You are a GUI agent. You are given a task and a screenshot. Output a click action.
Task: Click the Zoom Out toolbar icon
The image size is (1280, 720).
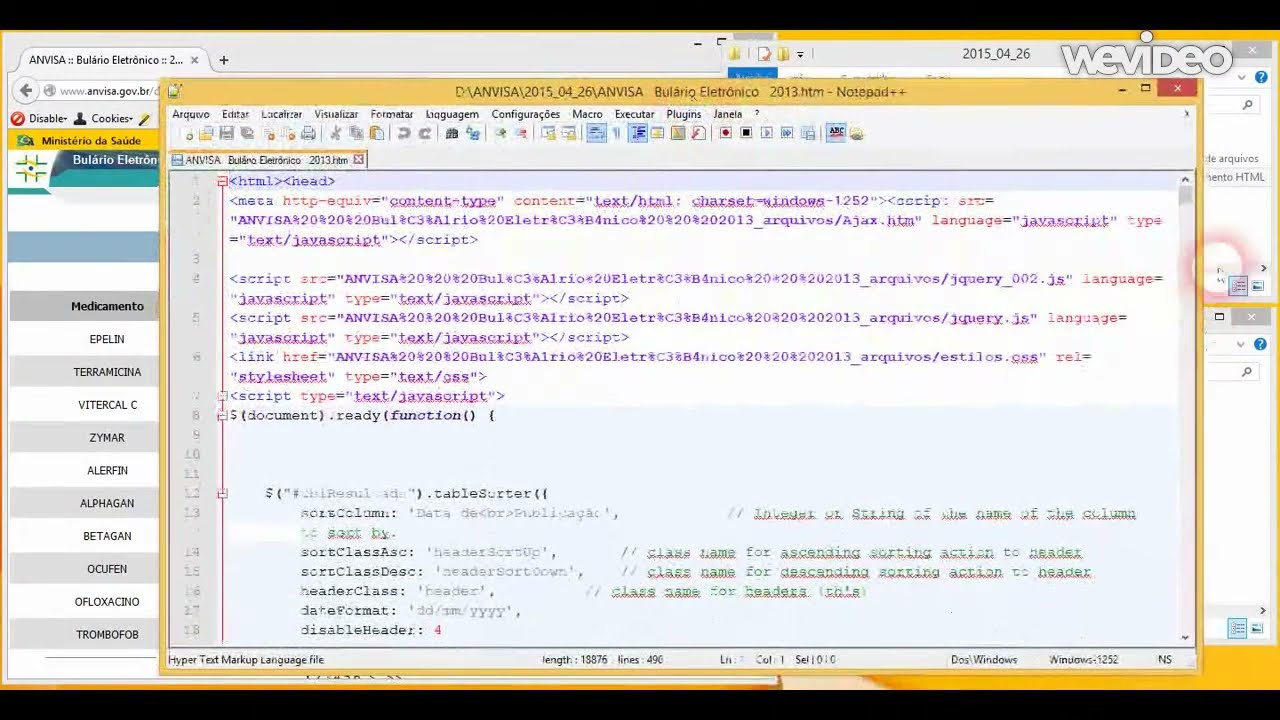coord(520,133)
